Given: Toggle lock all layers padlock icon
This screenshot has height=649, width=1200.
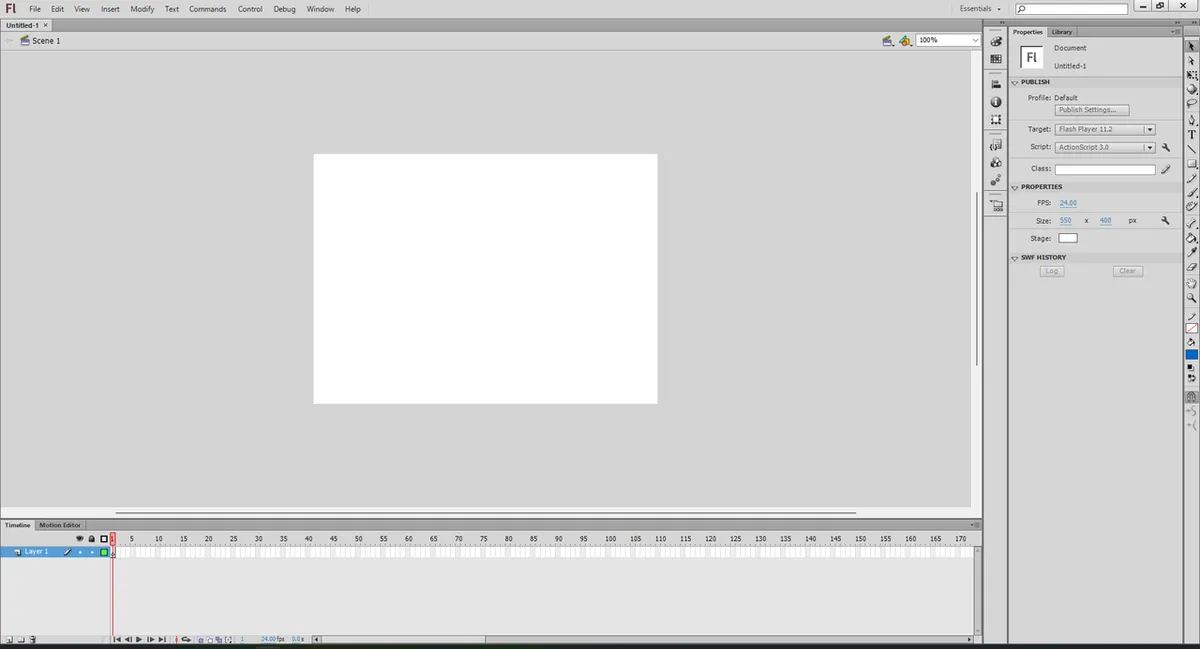Looking at the screenshot, I should click(91, 538).
